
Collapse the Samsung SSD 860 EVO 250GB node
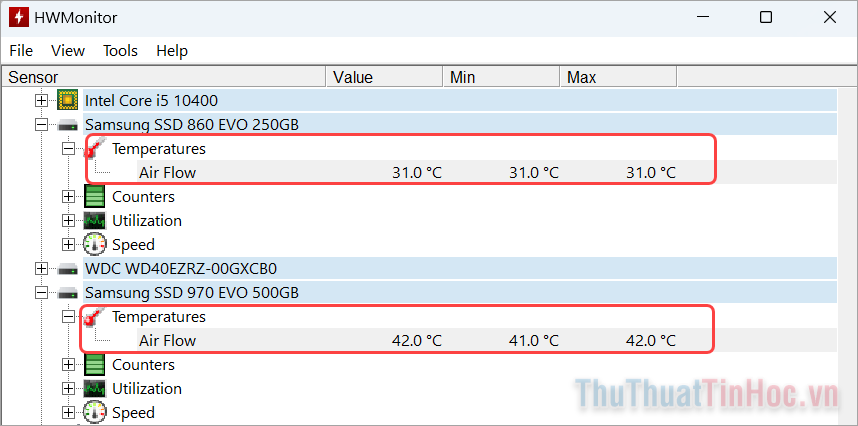tap(41, 125)
